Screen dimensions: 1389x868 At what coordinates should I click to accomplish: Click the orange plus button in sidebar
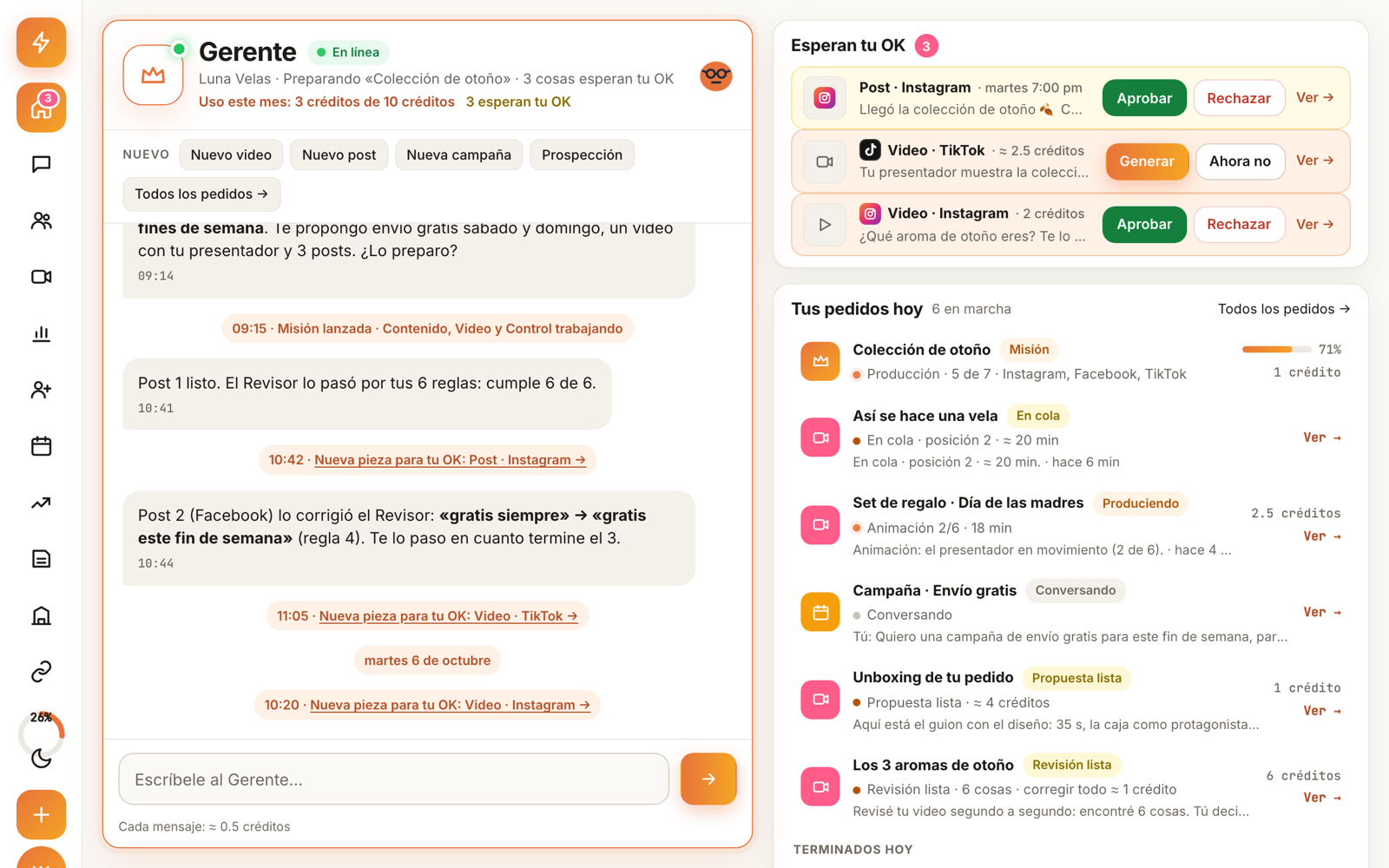(41, 814)
